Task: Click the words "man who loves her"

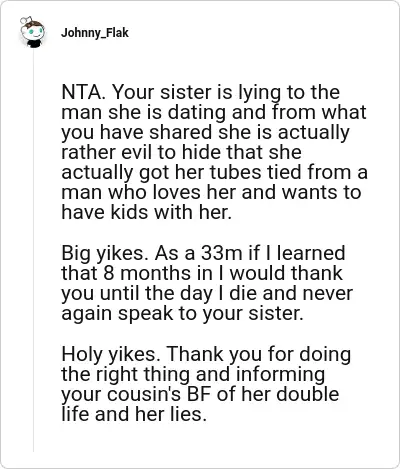Action: [x=149, y=193]
